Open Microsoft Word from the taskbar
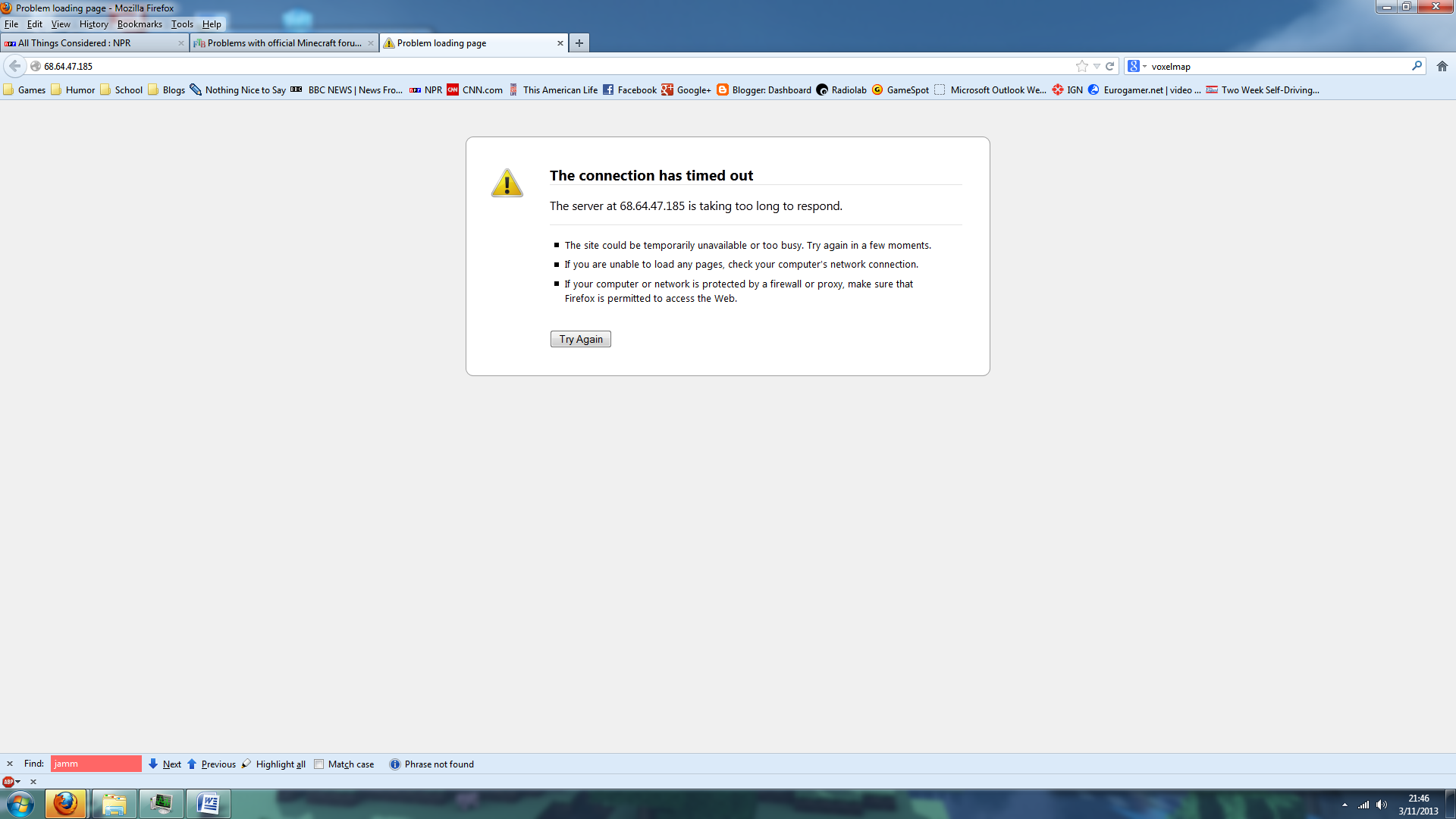This screenshot has width=1456, height=819. (x=208, y=803)
